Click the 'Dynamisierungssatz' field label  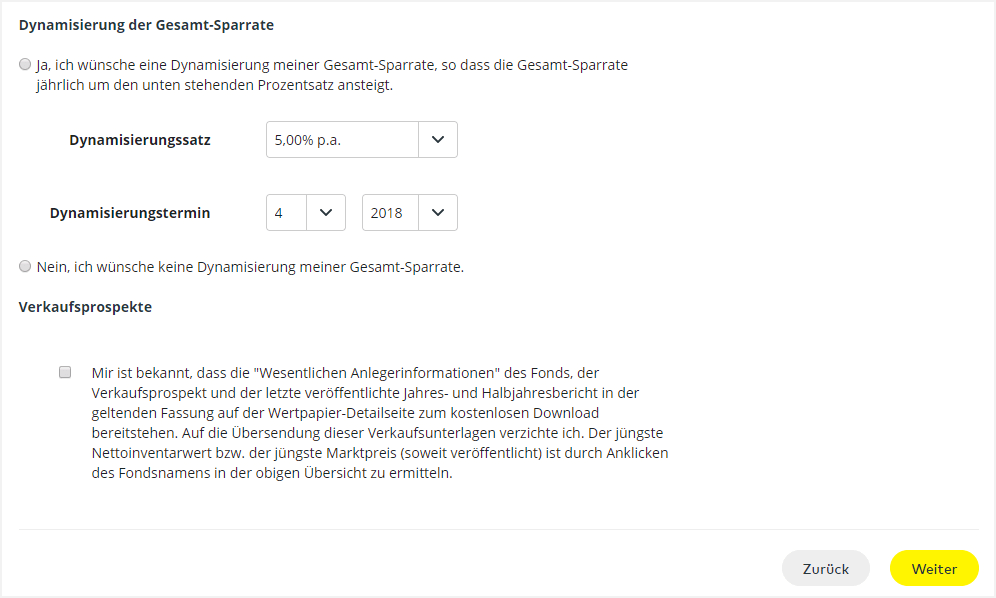(140, 140)
